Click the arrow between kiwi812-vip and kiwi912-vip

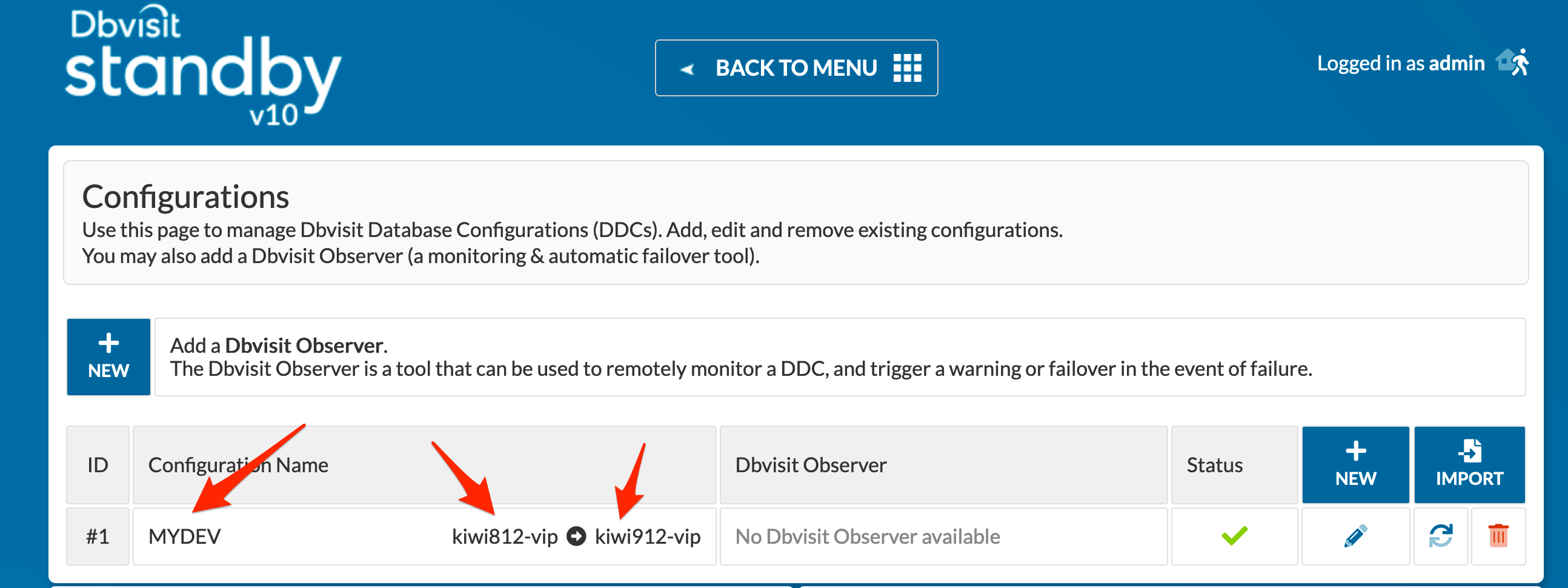576,536
